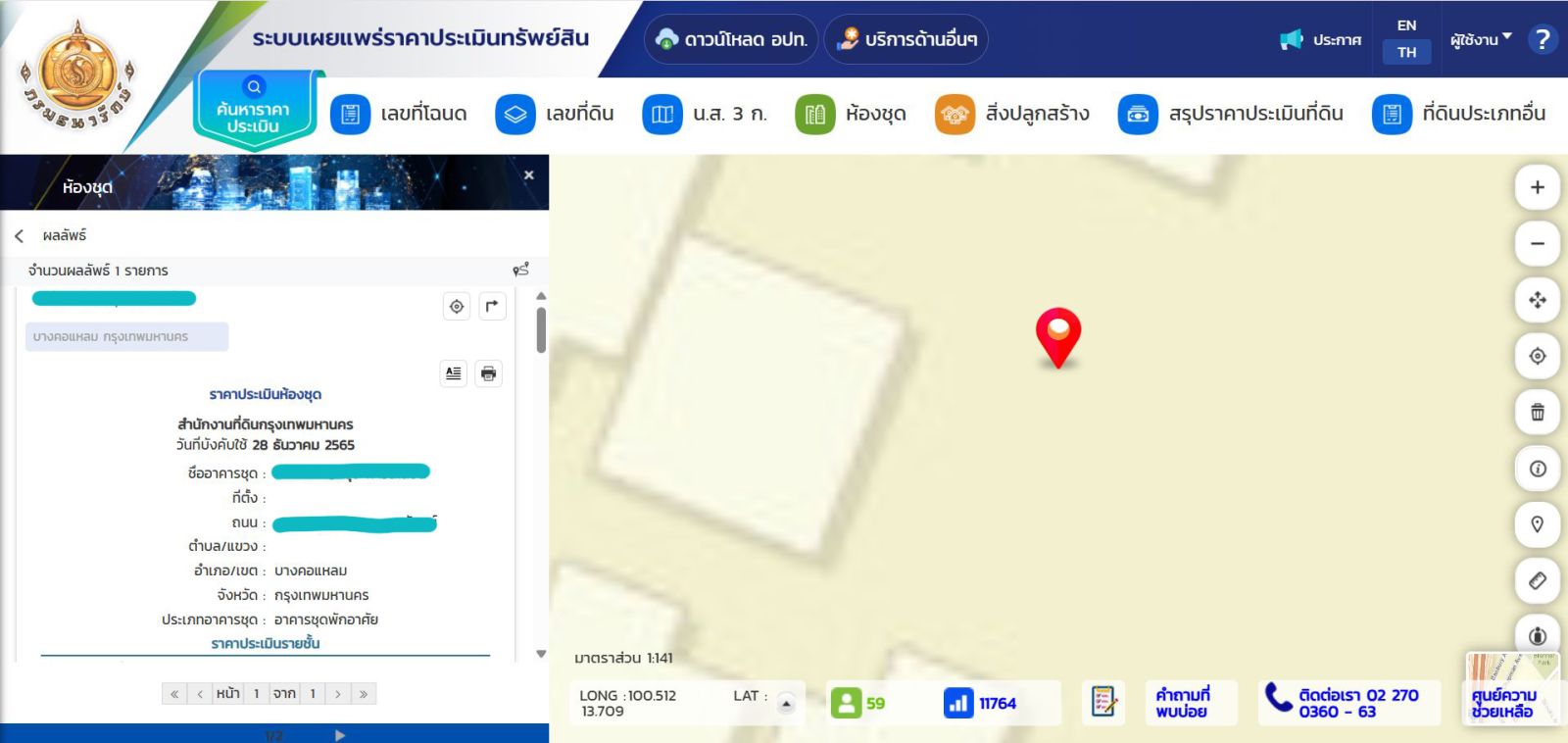
Task: Select the ruler measurement tool
Action: 1537,581
